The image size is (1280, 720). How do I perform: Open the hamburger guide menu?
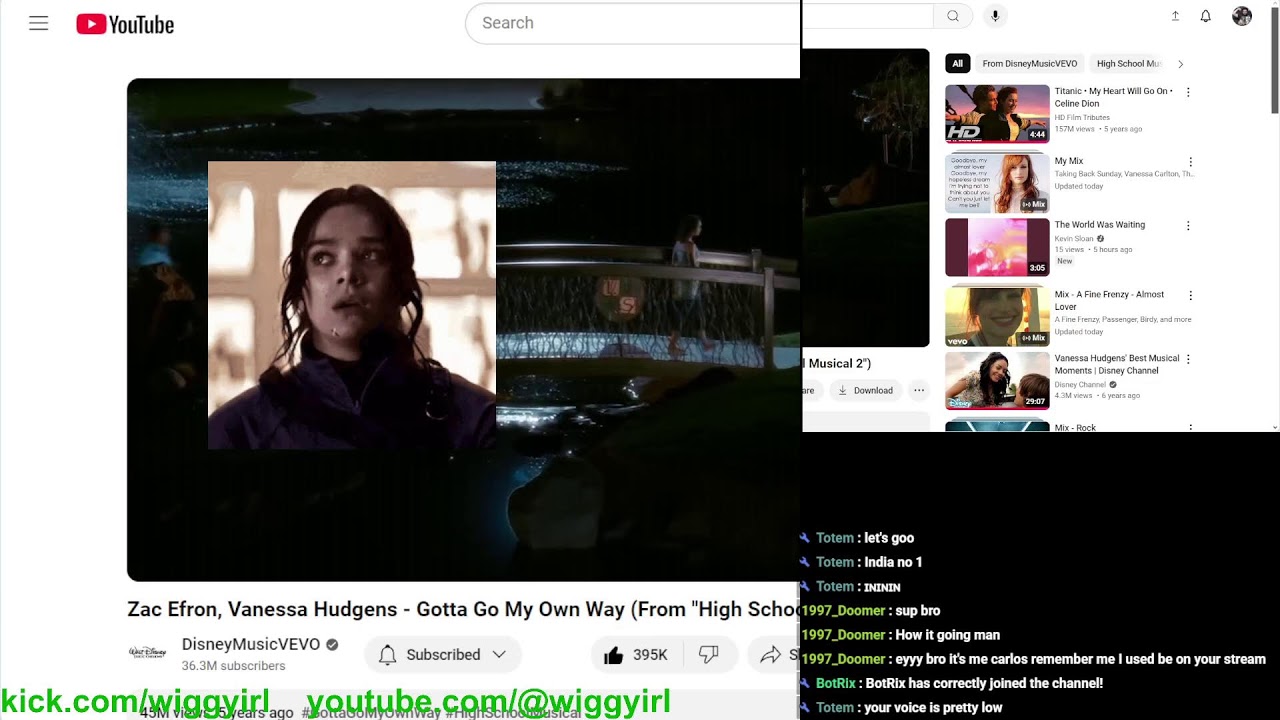(38, 24)
